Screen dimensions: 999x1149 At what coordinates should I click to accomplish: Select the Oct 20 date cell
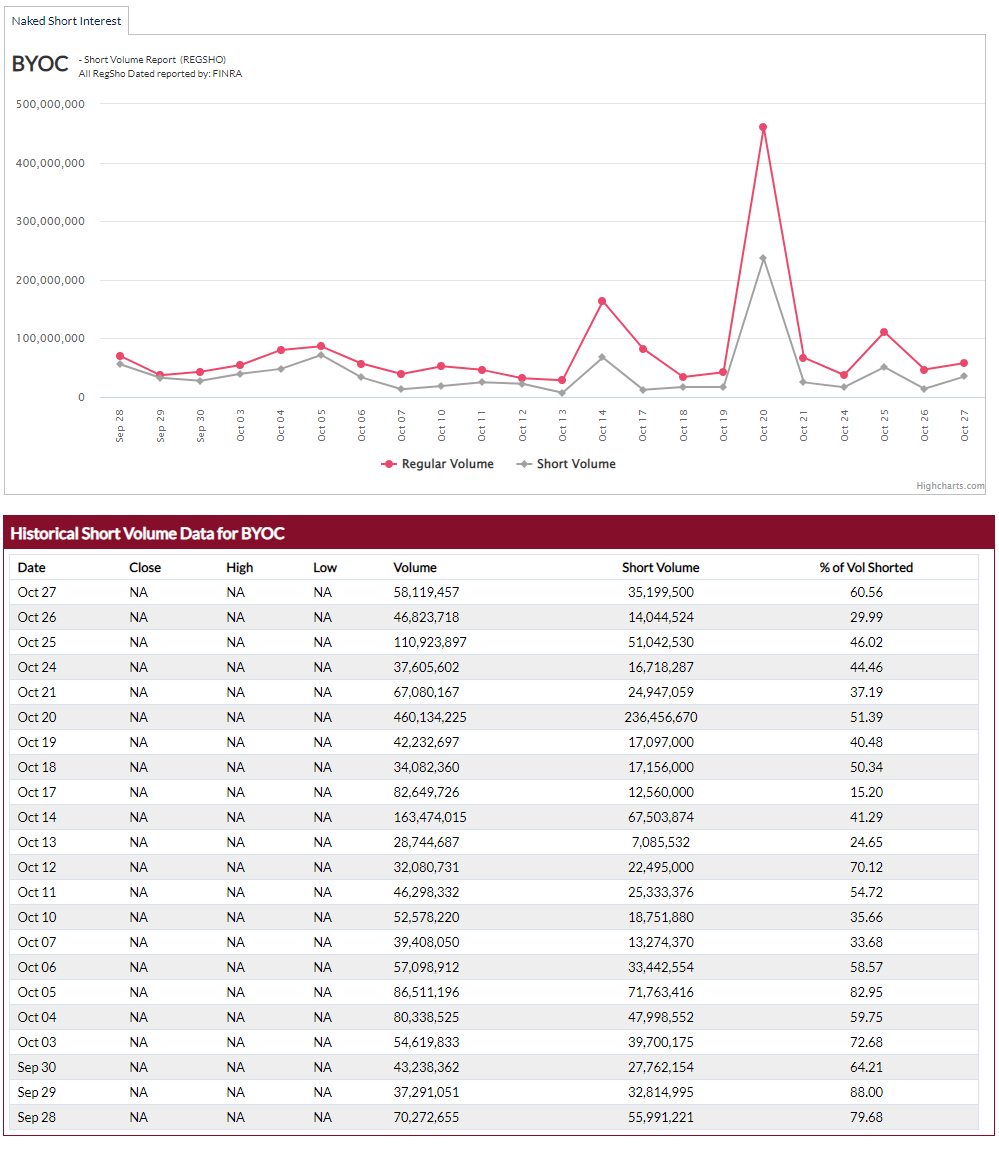[37, 717]
